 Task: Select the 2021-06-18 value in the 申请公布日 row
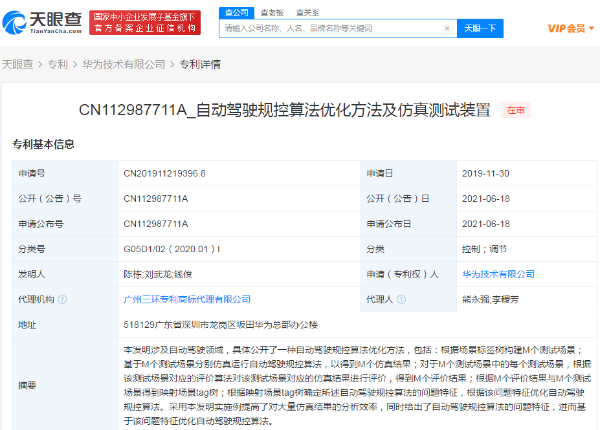coord(486,224)
